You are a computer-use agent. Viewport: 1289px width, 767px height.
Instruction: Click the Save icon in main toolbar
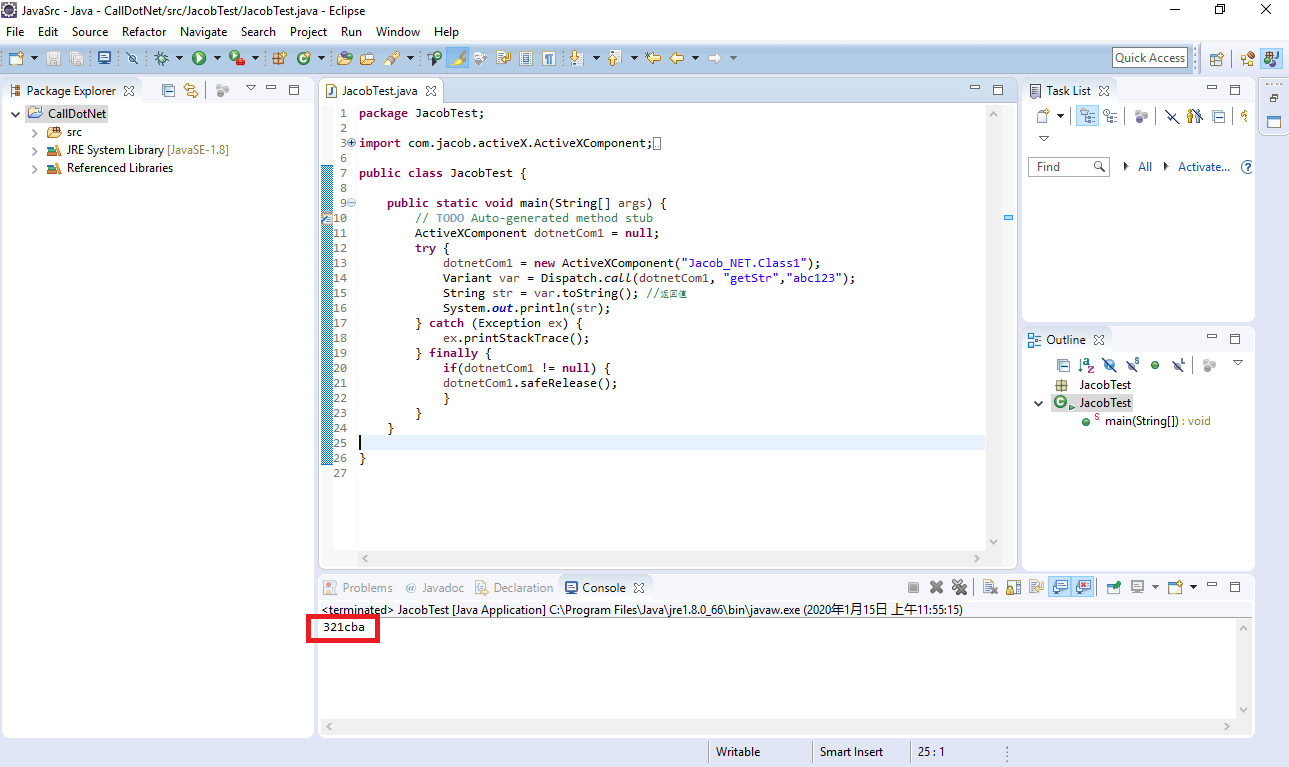click(x=53, y=59)
